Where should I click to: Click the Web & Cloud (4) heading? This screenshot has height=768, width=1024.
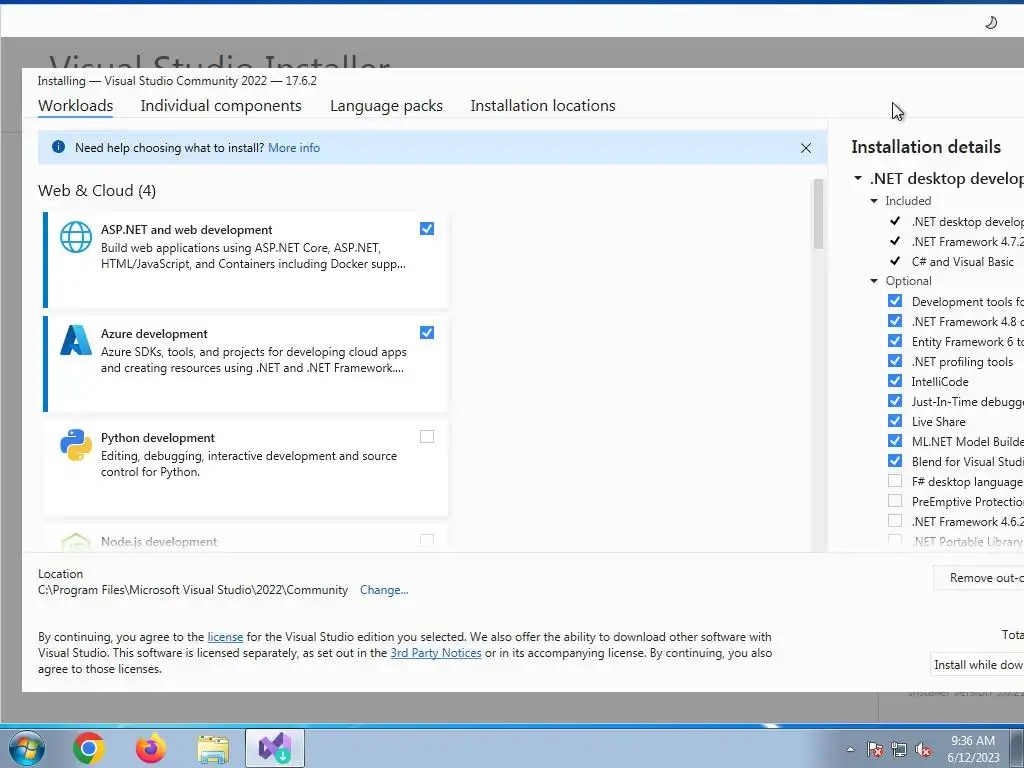tap(97, 191)
